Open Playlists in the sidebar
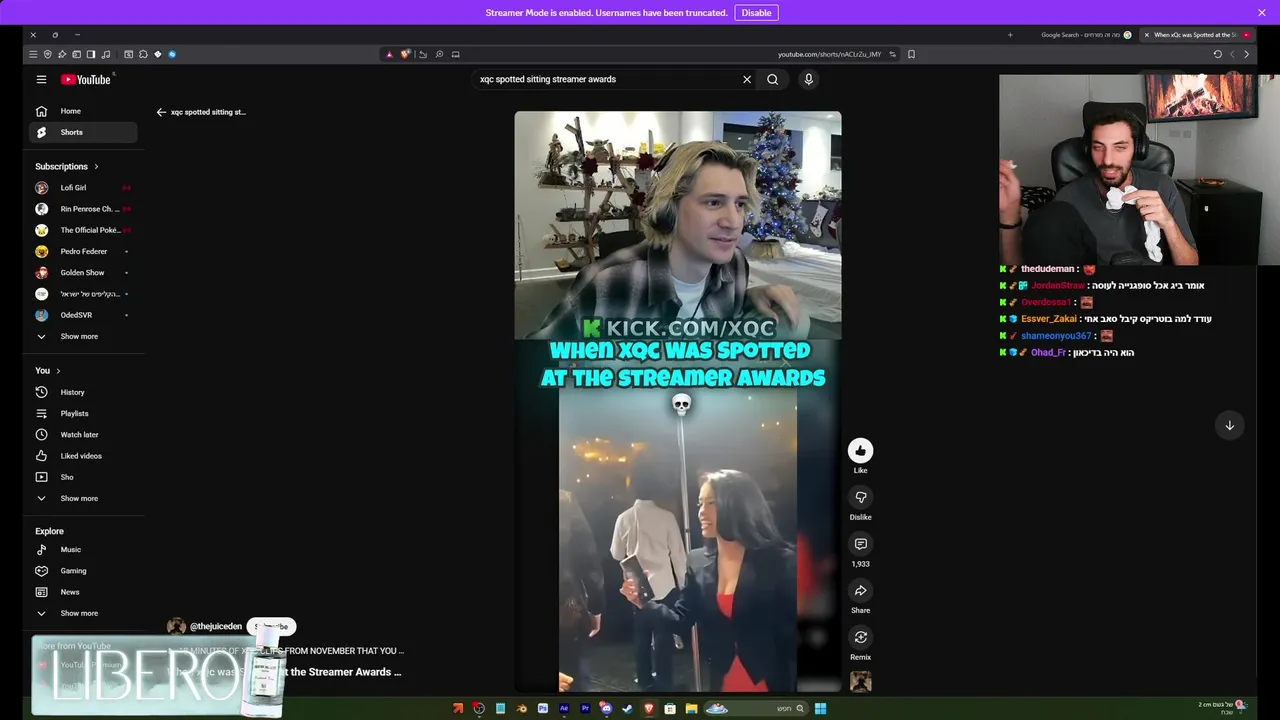 point(81,413)
